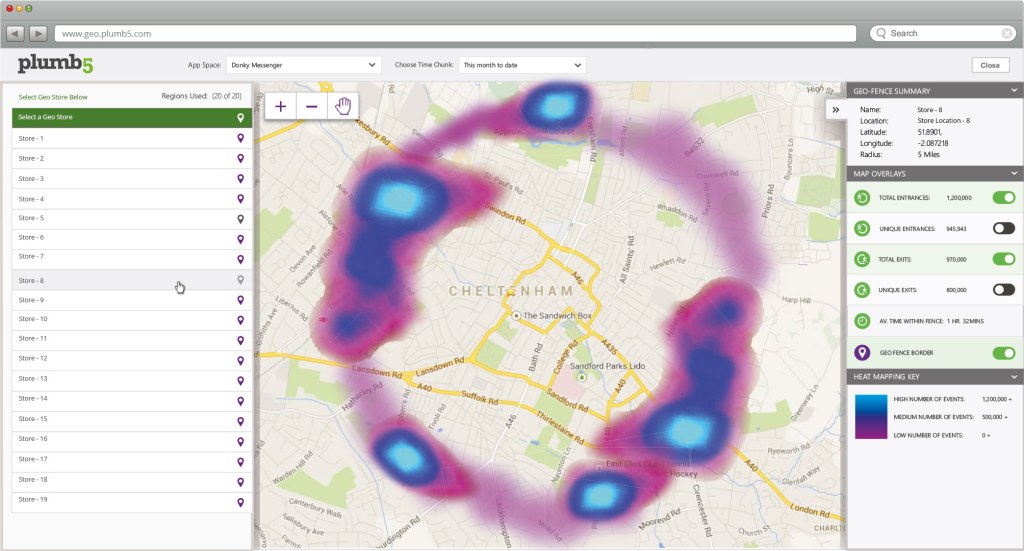1024x551 pixels.
Task: Click the heat mapping gradient color key
Action: click(x=871, y=417)
